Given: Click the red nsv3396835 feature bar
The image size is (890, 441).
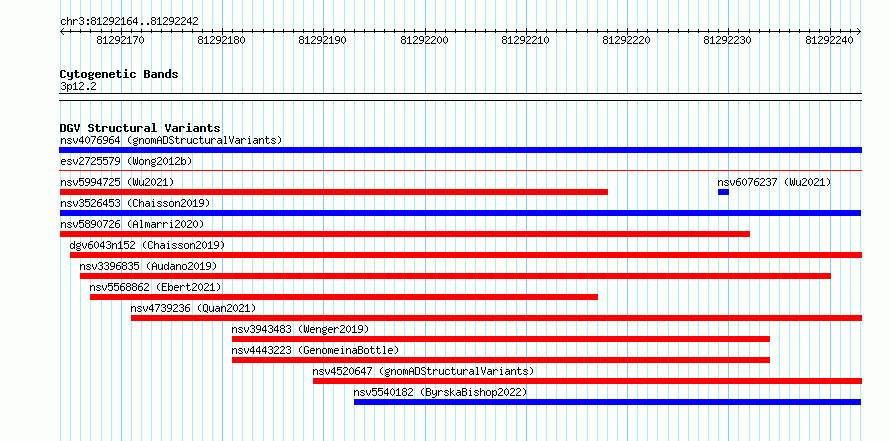Looking at the screenshot, I should tap(455, 276).
